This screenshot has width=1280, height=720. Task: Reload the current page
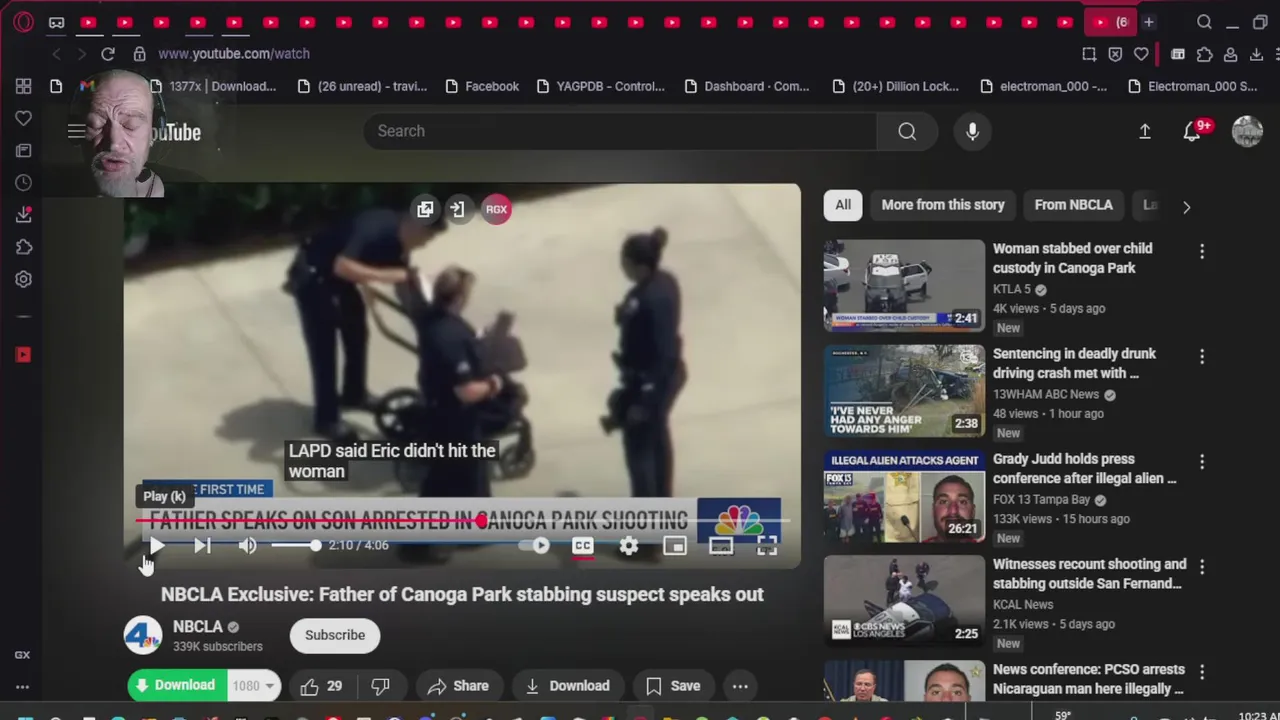[108, 54]
